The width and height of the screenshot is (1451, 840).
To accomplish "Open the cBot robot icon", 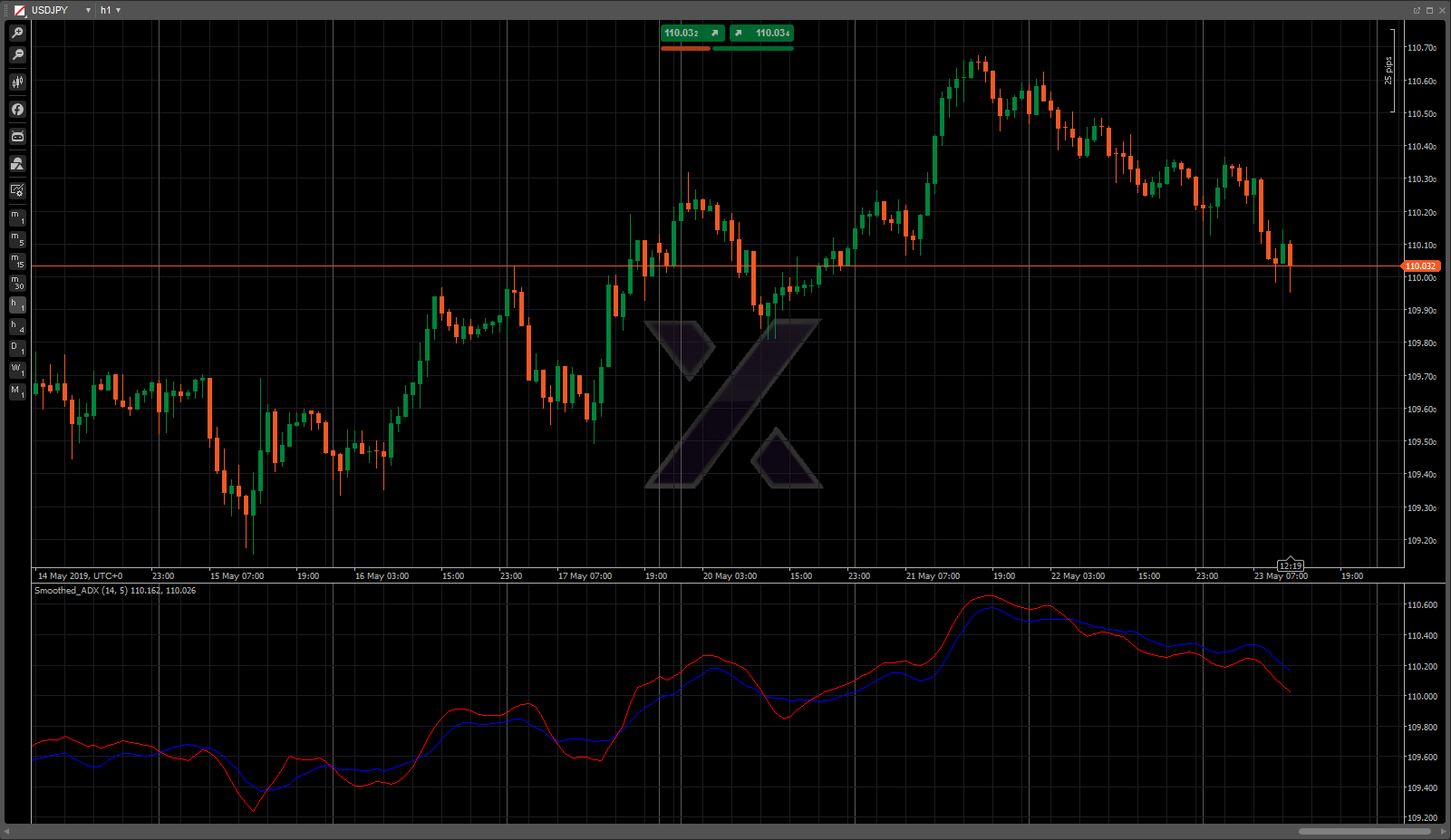I will [x=17, y=137].
